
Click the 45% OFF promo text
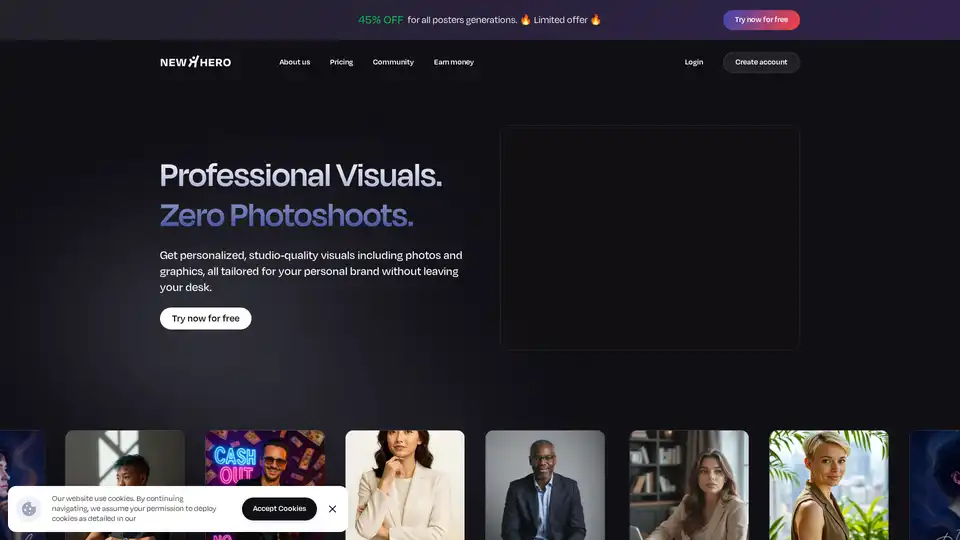pyautogui.click(x=380, y=20)
